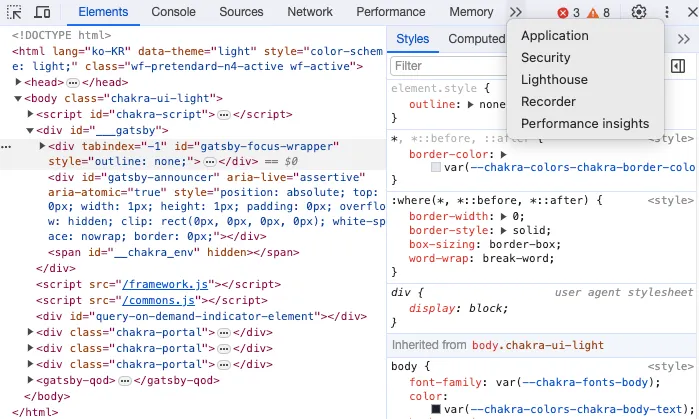The image size is (699, 419).
Task: Open DevTools settings gear icon
Action: click(x=639, y=12)
